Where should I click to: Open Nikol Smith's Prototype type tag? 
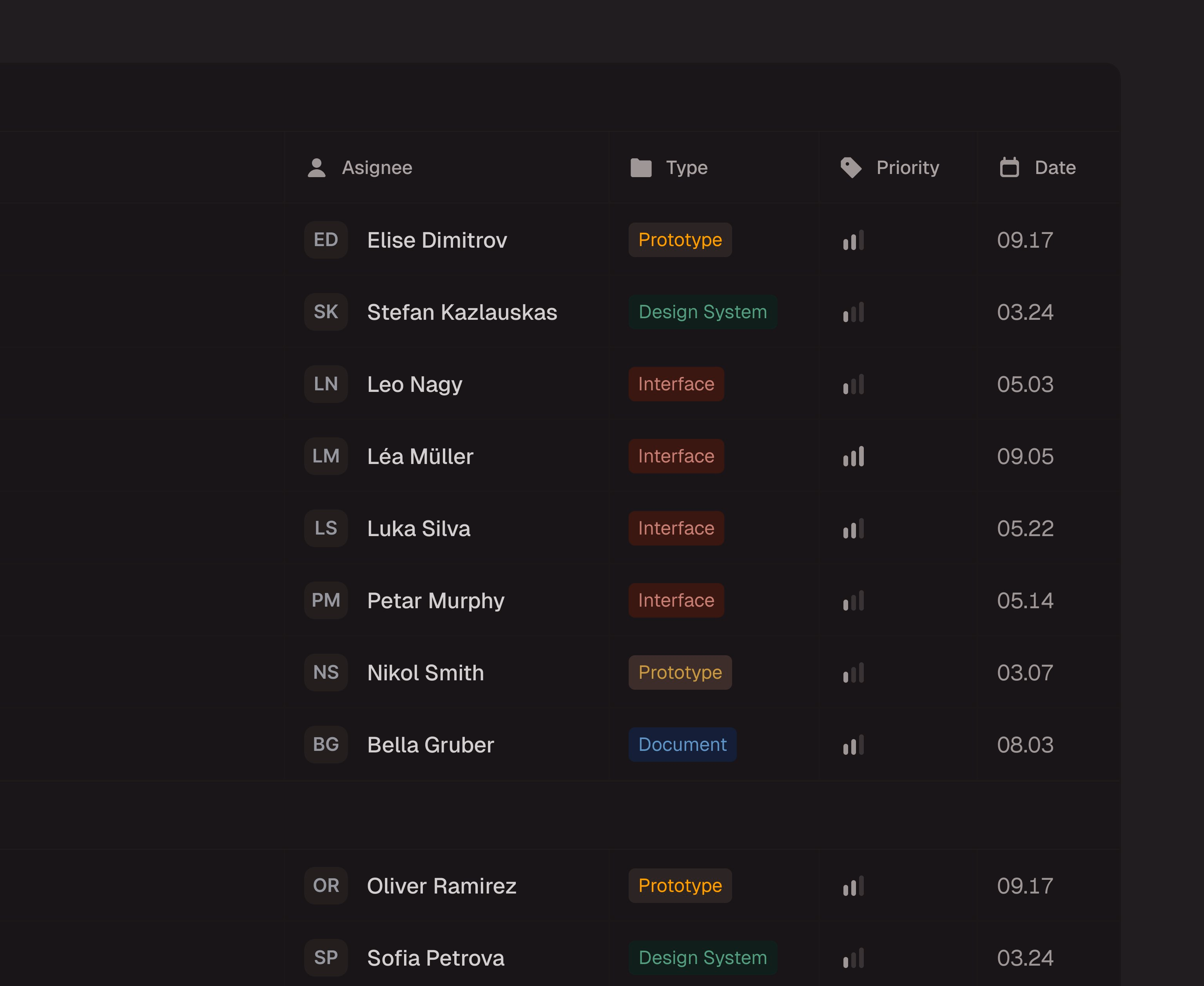pyautogui.click(x=680, y=672)
